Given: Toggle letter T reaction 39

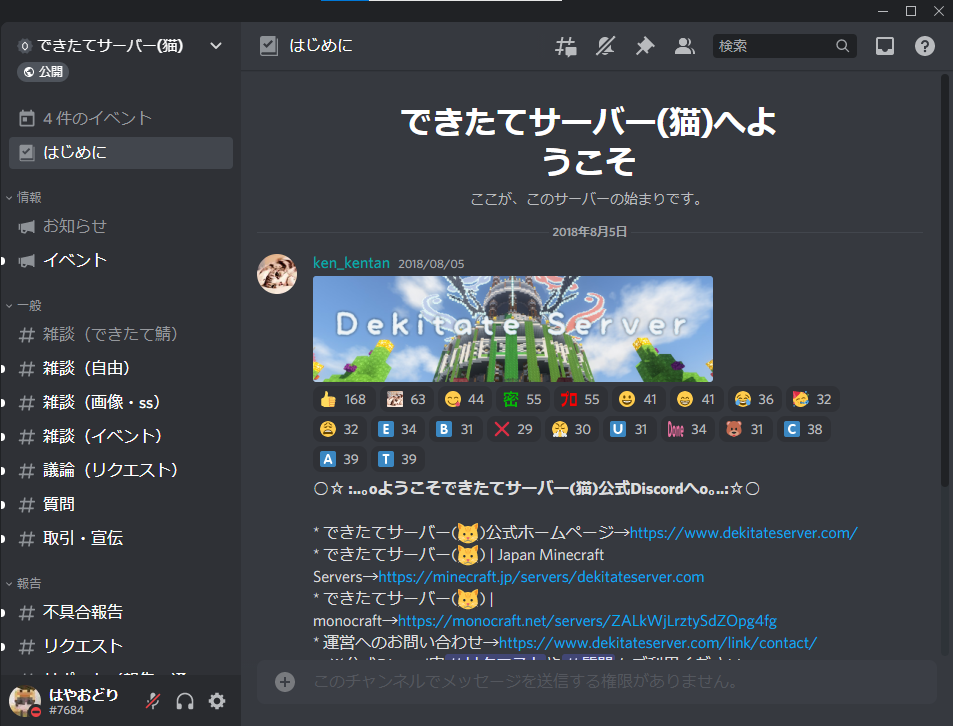Looking at the screenshot, I should (x=397, y=459).
